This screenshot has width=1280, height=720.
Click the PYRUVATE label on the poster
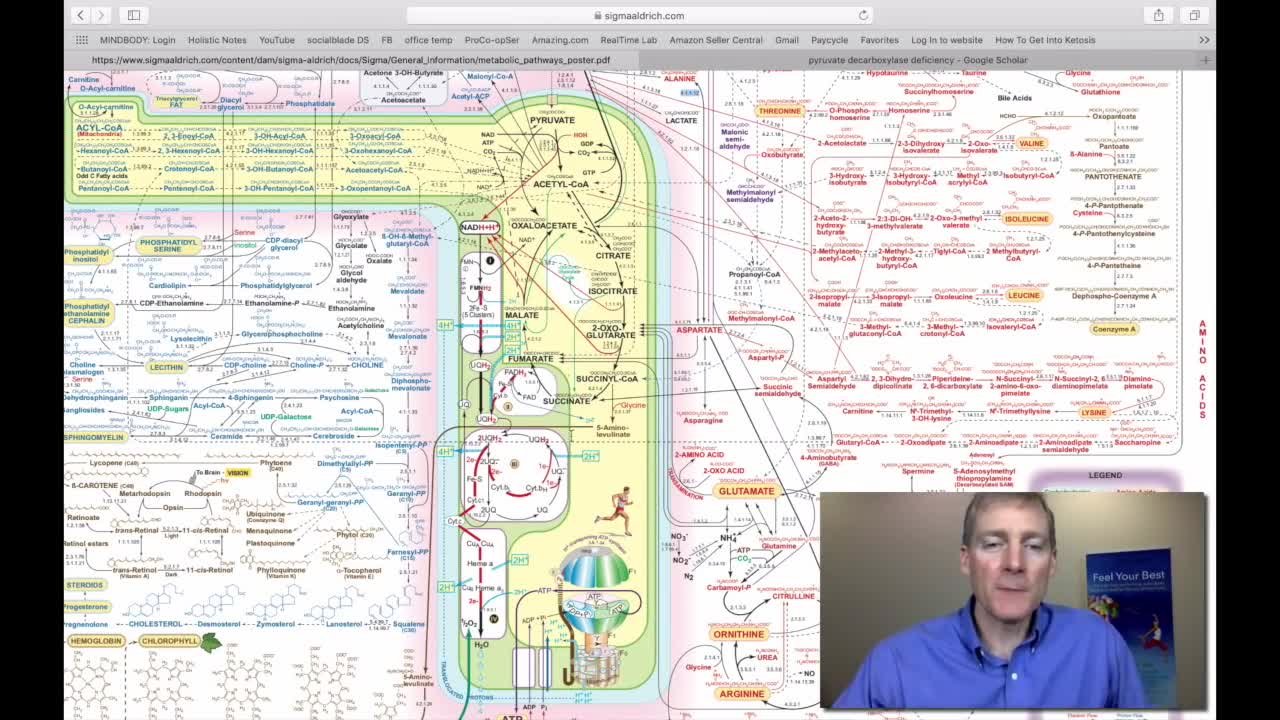point(552,120)
